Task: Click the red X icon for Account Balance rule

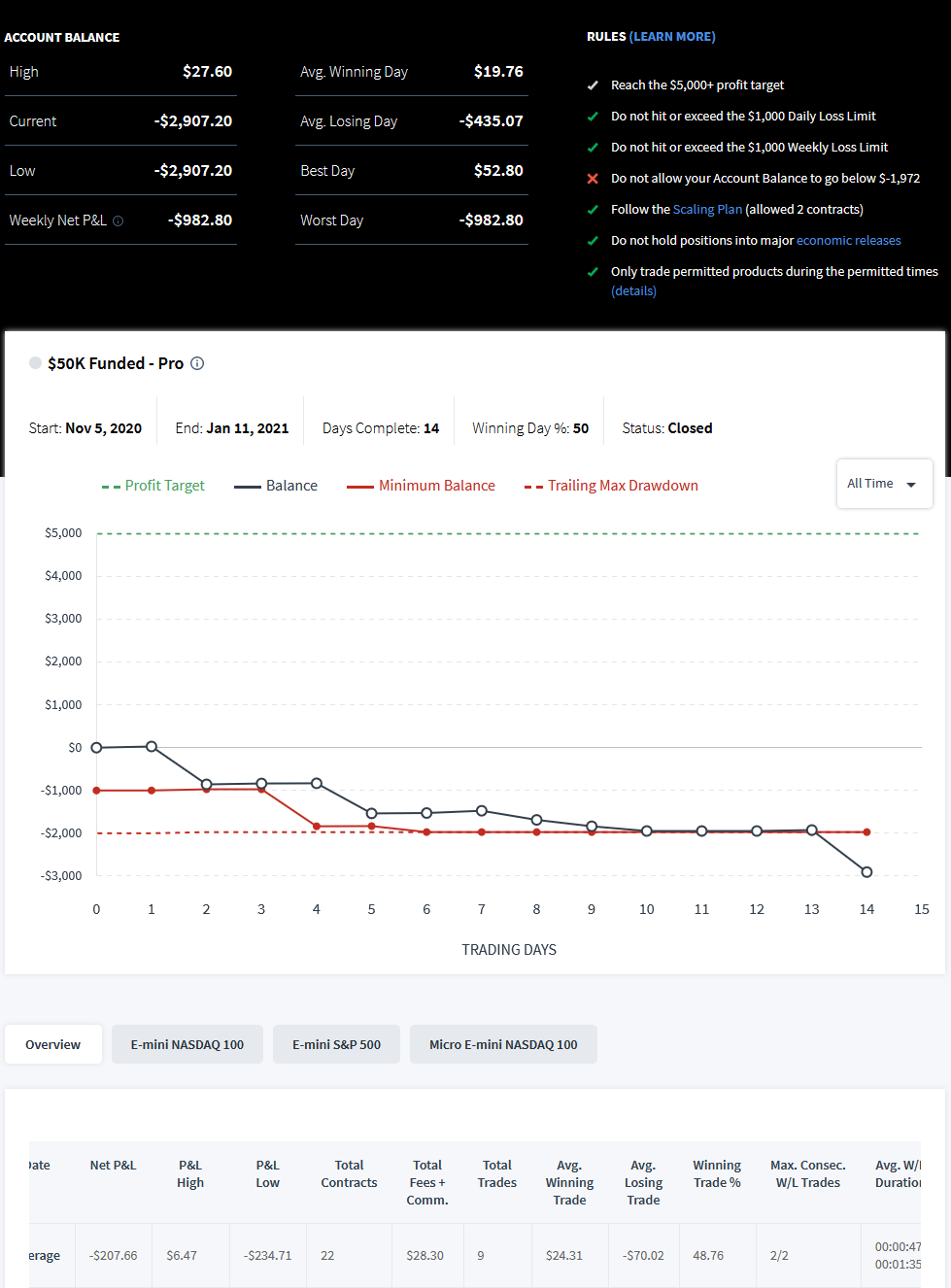Action: pyautogui.click(x=593, y=179)
